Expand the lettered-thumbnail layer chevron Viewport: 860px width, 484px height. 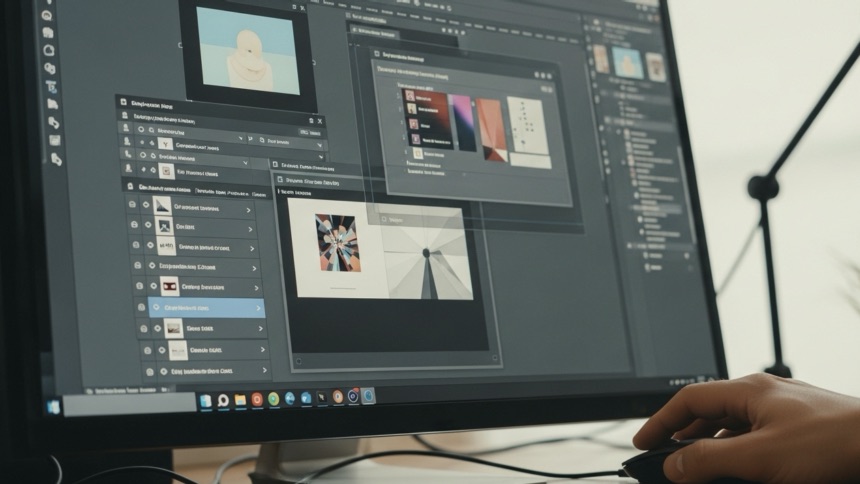pos(252,249)
